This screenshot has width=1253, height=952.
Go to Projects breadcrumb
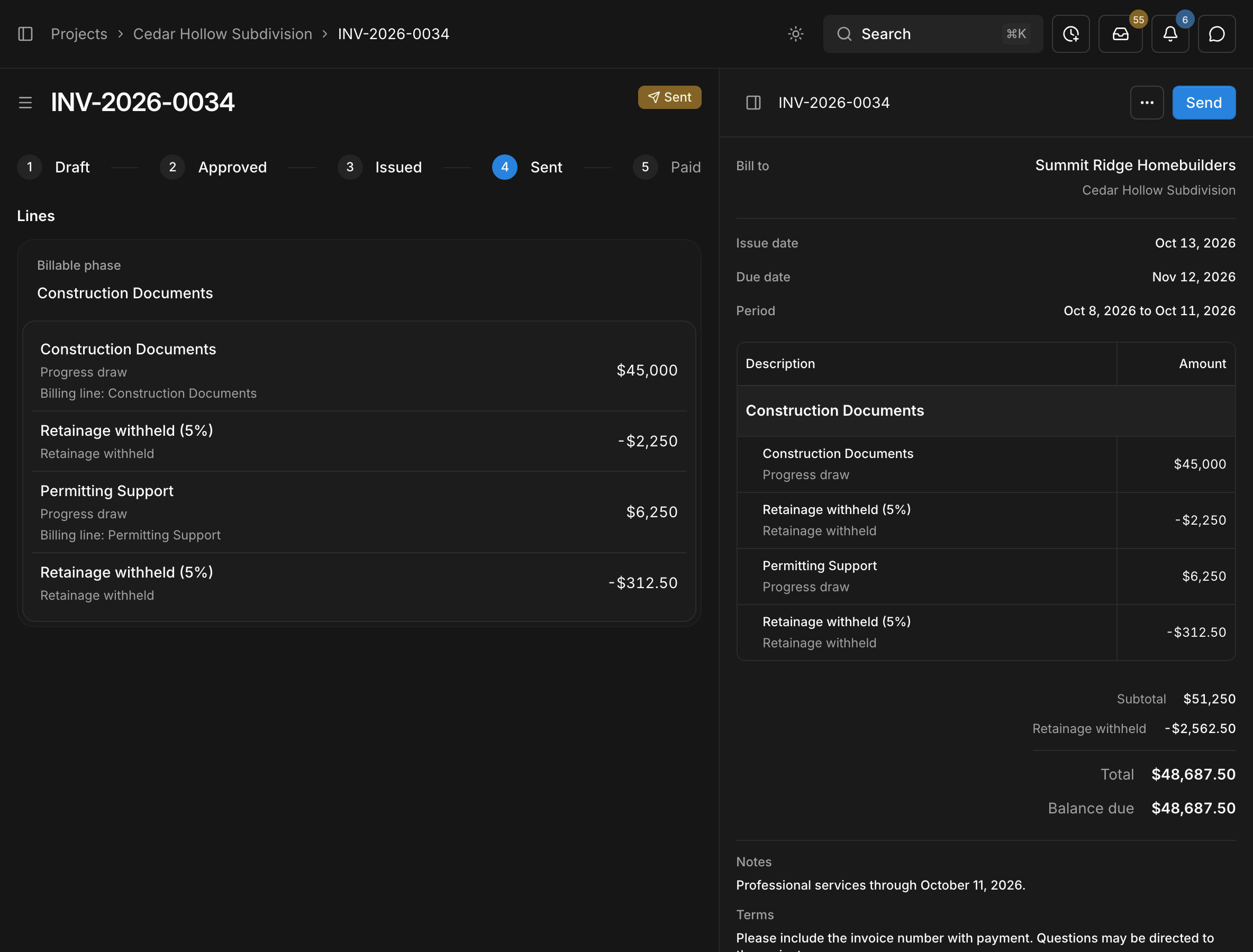click(79, 34)
